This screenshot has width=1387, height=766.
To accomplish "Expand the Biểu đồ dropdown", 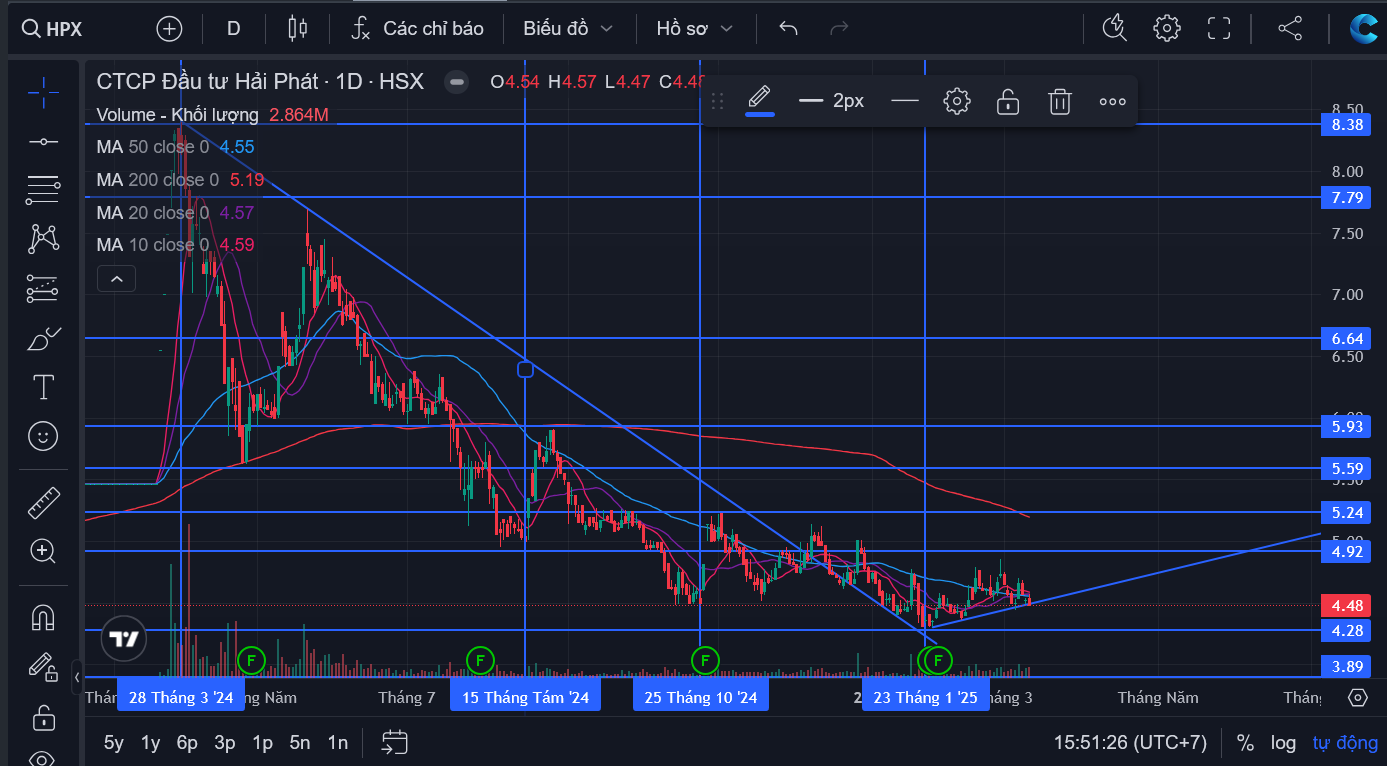I will coord(567,29).
